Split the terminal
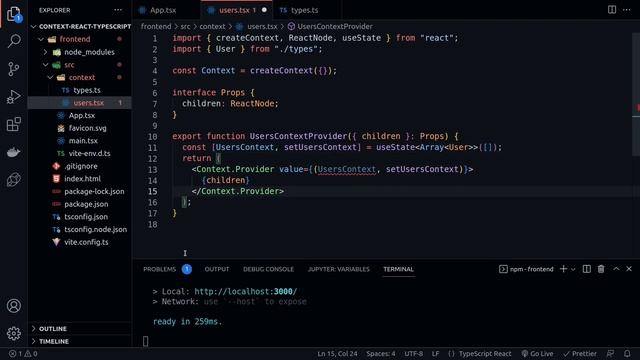 click(587, 269)
